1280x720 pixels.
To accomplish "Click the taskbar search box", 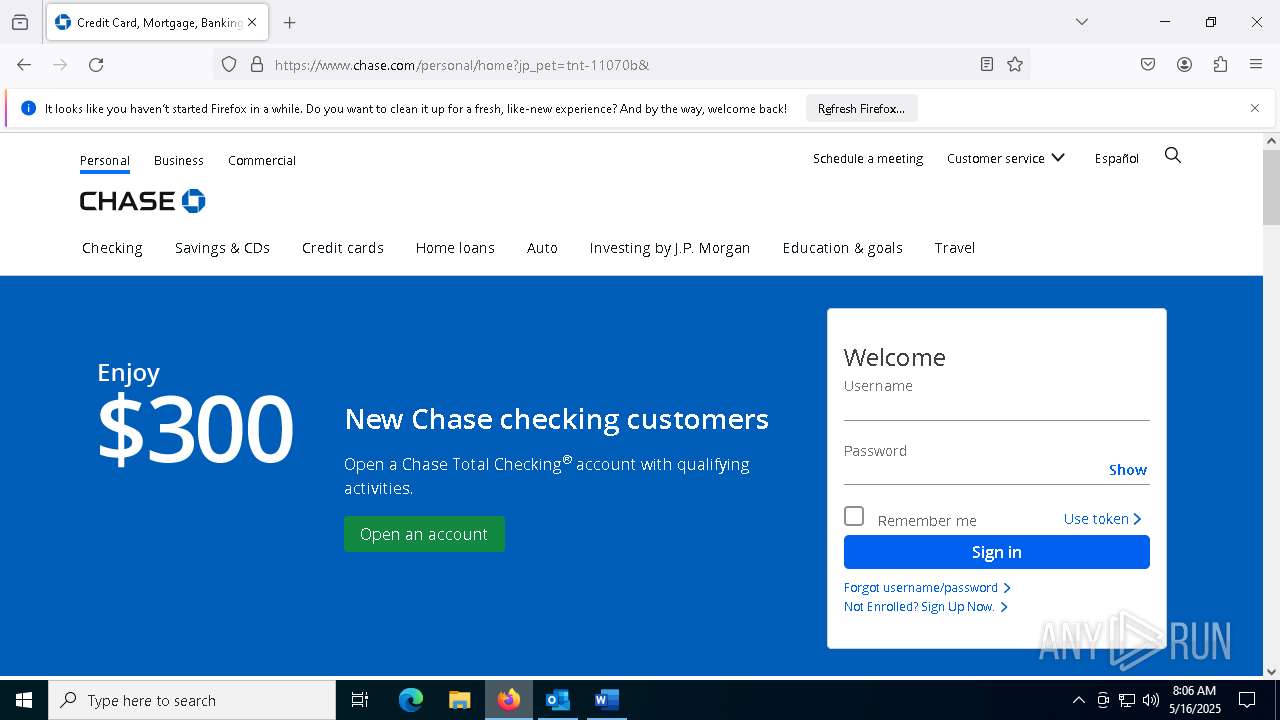I will (x=192, y=700).
